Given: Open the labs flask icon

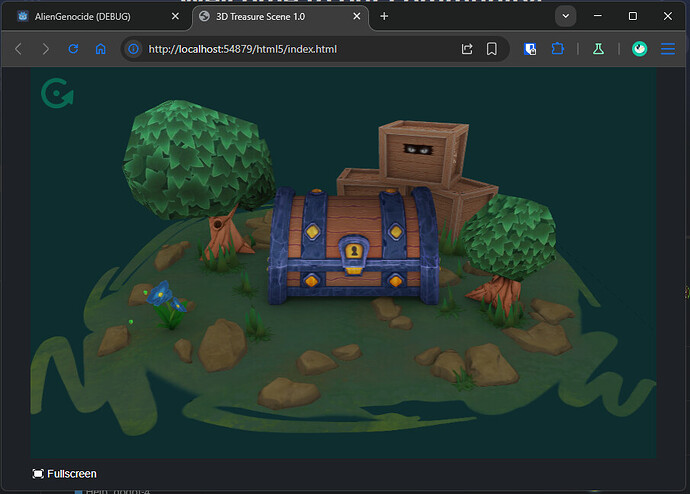Looking at the screenshot, I should tap(598, 49).
